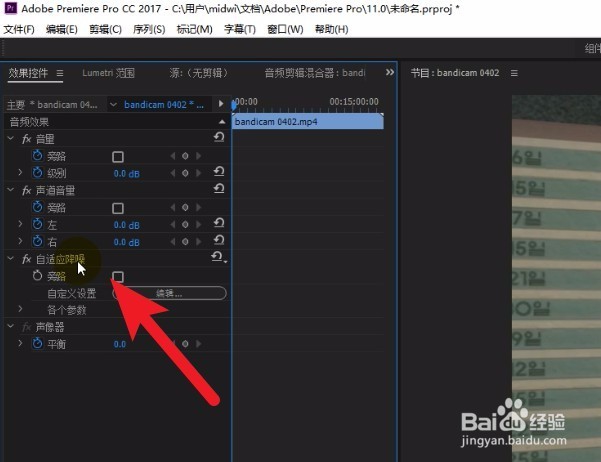Show more panel tabs with double chevron
Image resolution: width=601 pixels, height=462 pixels.
click(389, 72)
